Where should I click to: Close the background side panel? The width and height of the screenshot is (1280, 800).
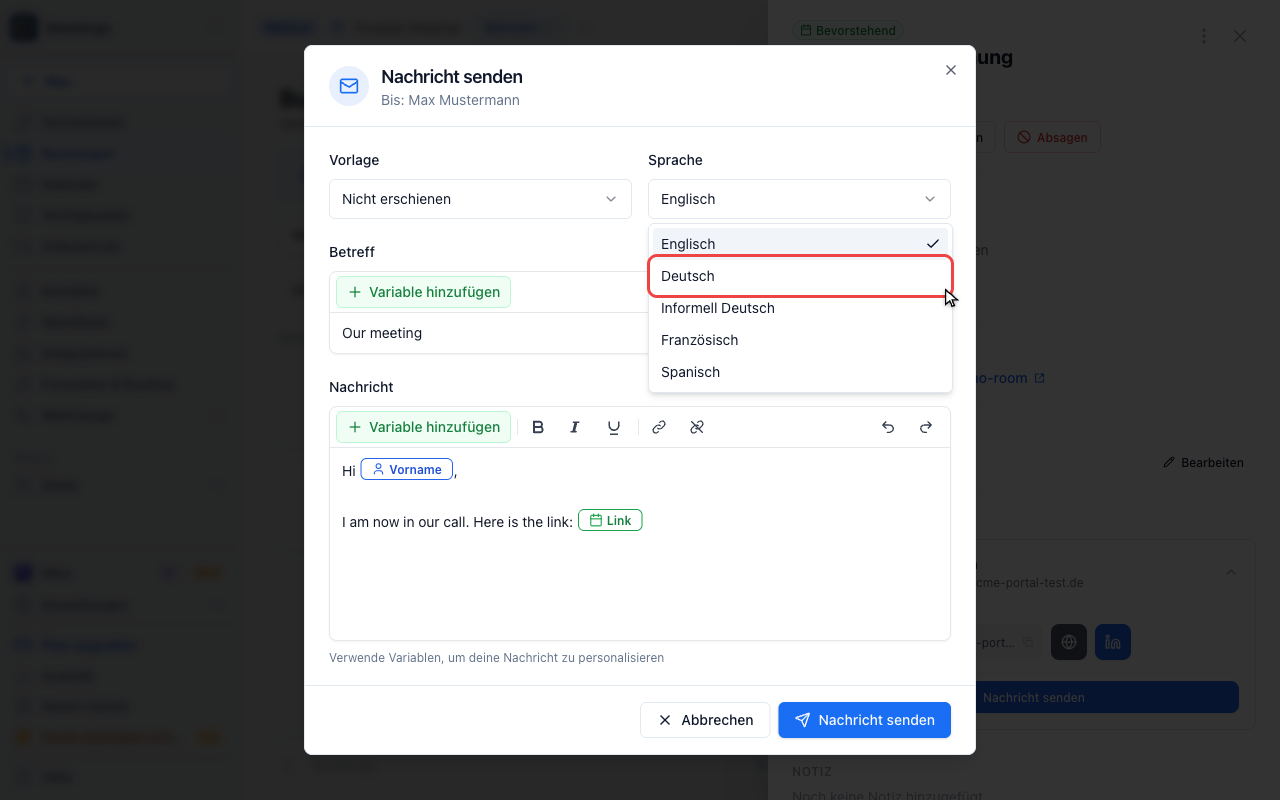(x=1240, y=36)
